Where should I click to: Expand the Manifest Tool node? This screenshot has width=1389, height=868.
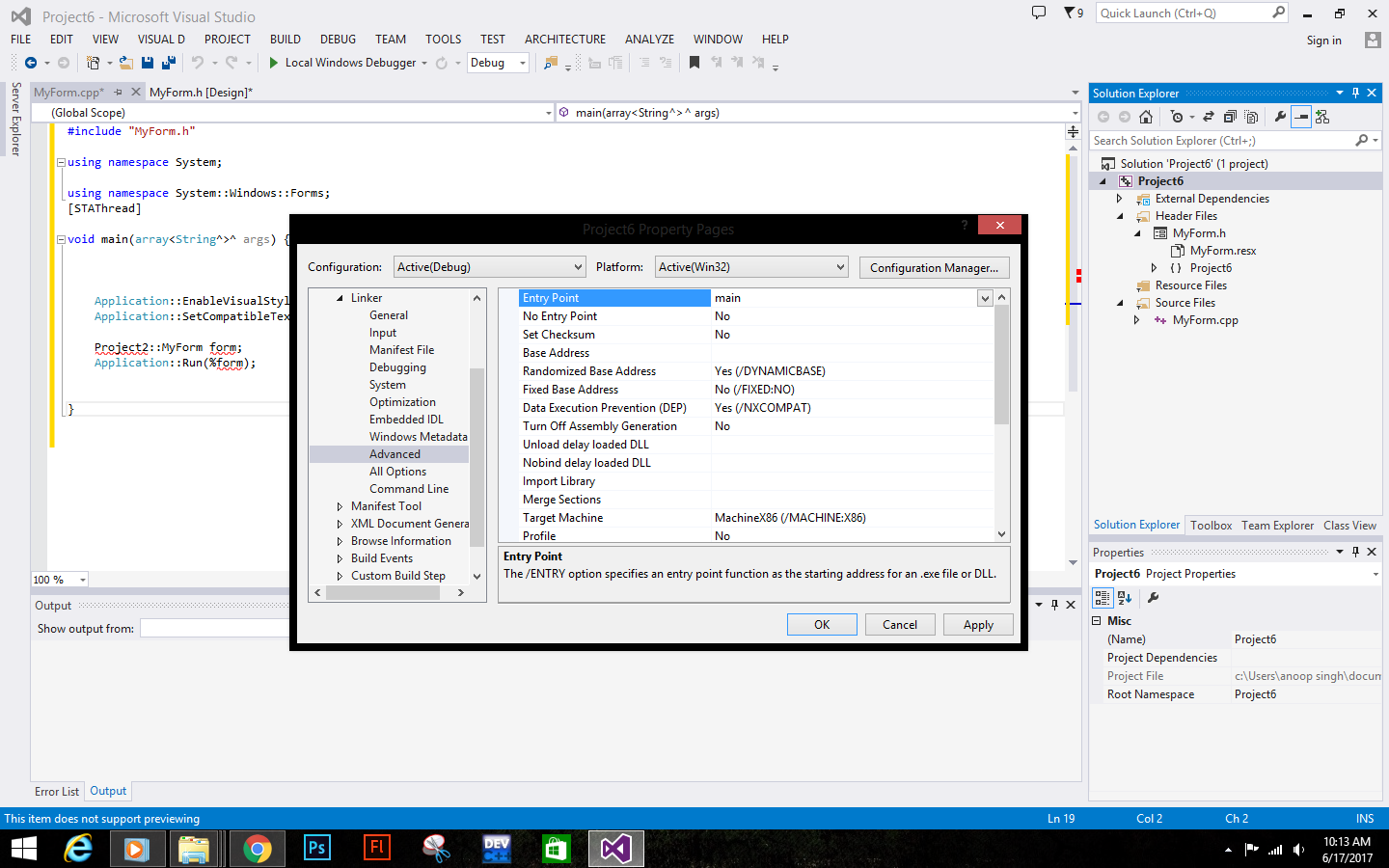(340, 505)
